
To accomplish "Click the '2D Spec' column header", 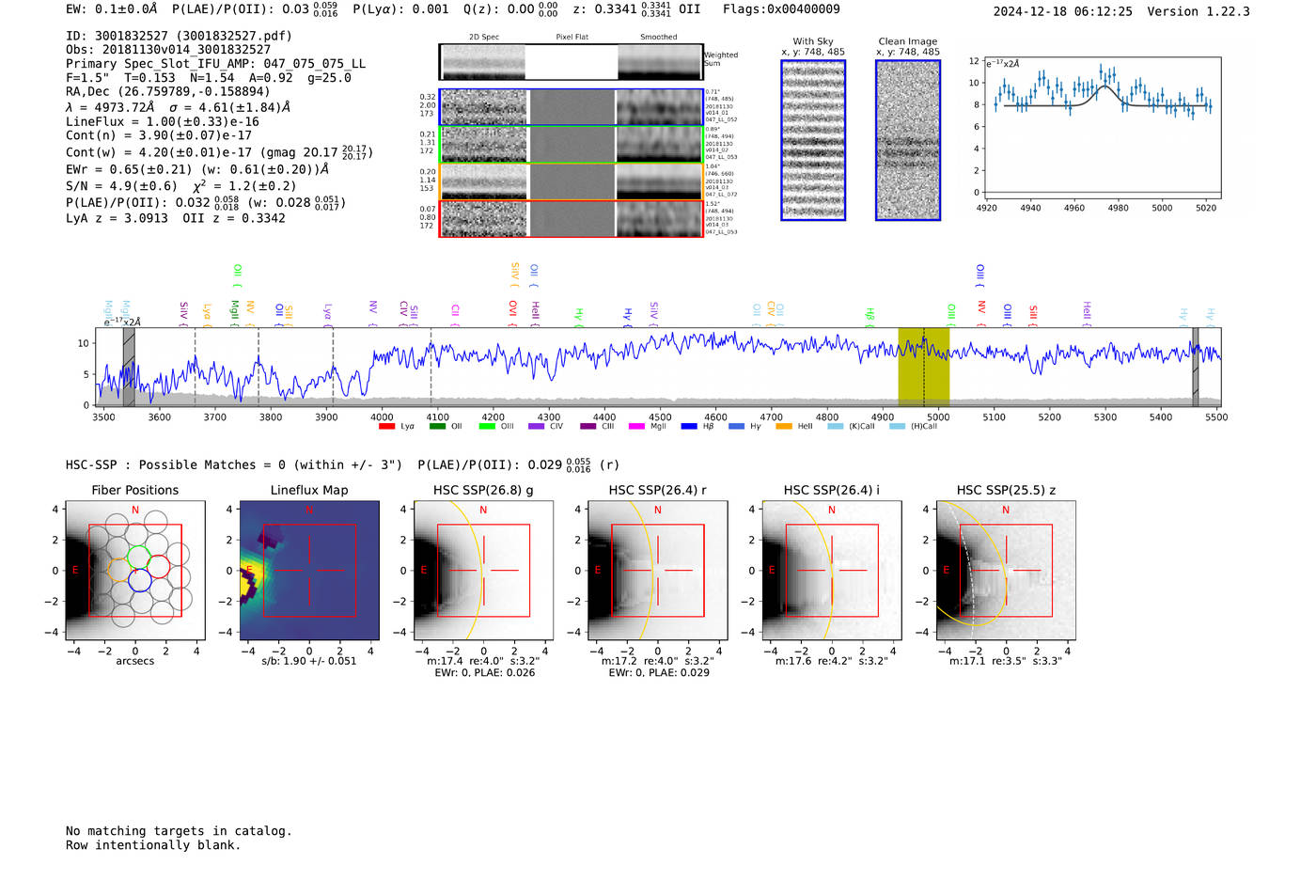I will click(484, 37).
